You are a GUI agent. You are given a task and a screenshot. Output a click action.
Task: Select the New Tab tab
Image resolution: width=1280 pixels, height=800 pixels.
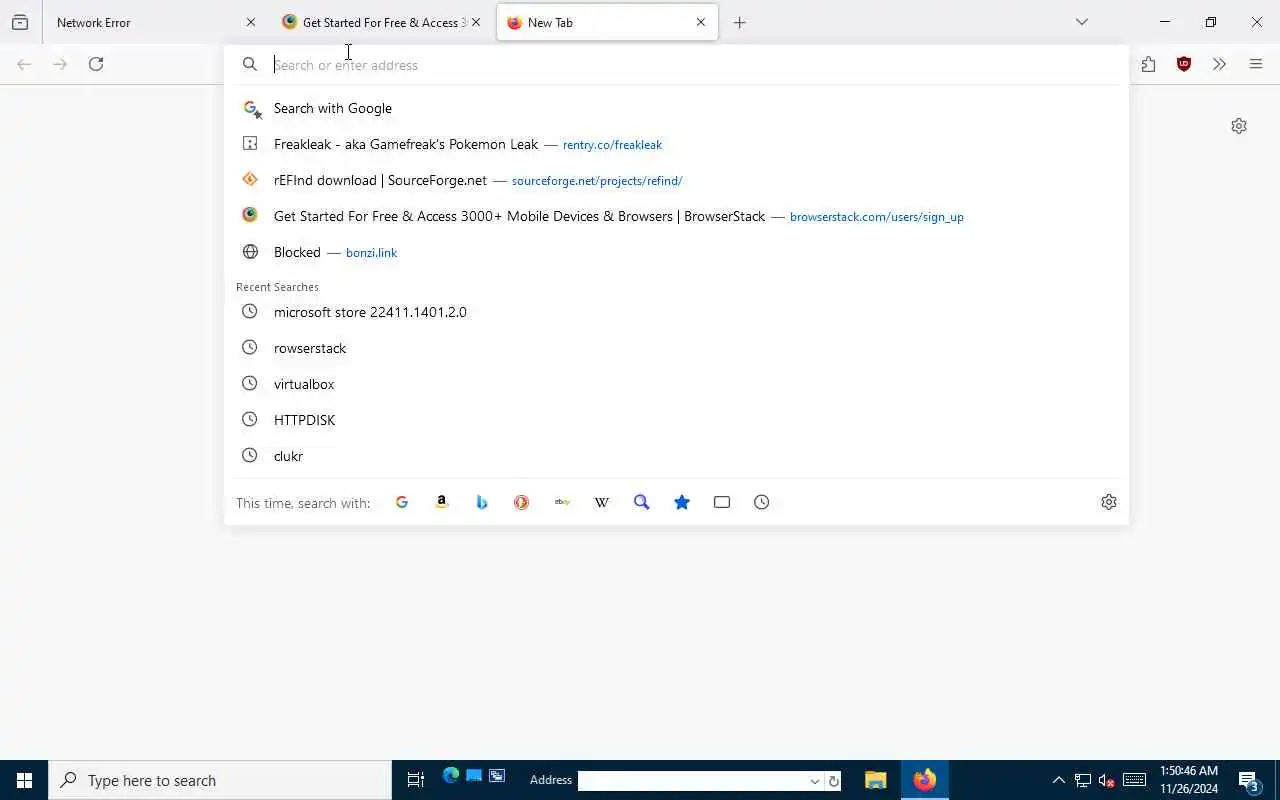tap(607, 22)
